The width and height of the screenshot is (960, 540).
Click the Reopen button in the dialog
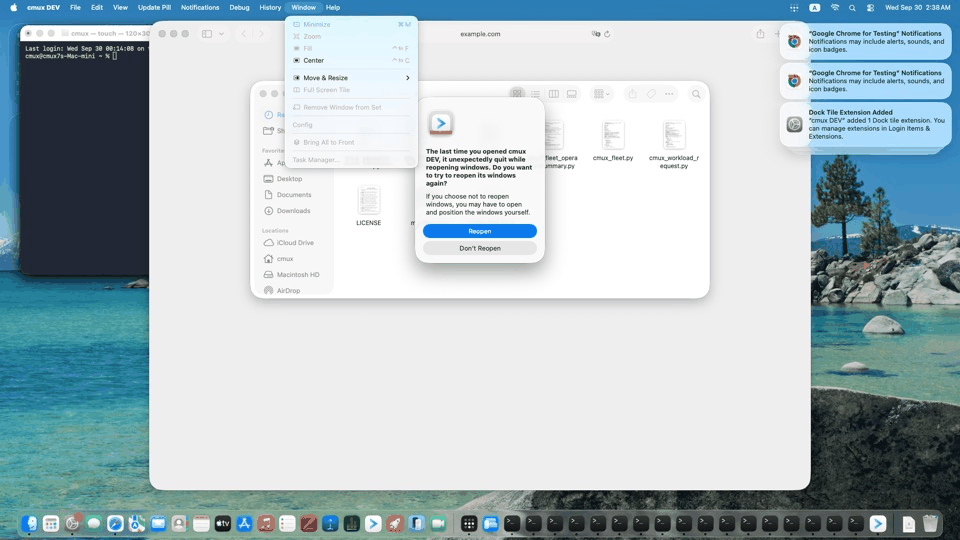pyautogui.click(x=479, y=231)
